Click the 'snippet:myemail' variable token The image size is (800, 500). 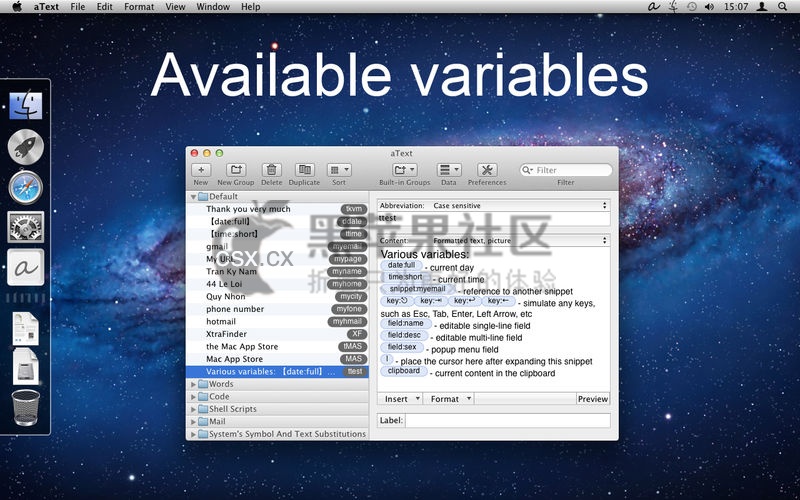(x=418, y=289)
